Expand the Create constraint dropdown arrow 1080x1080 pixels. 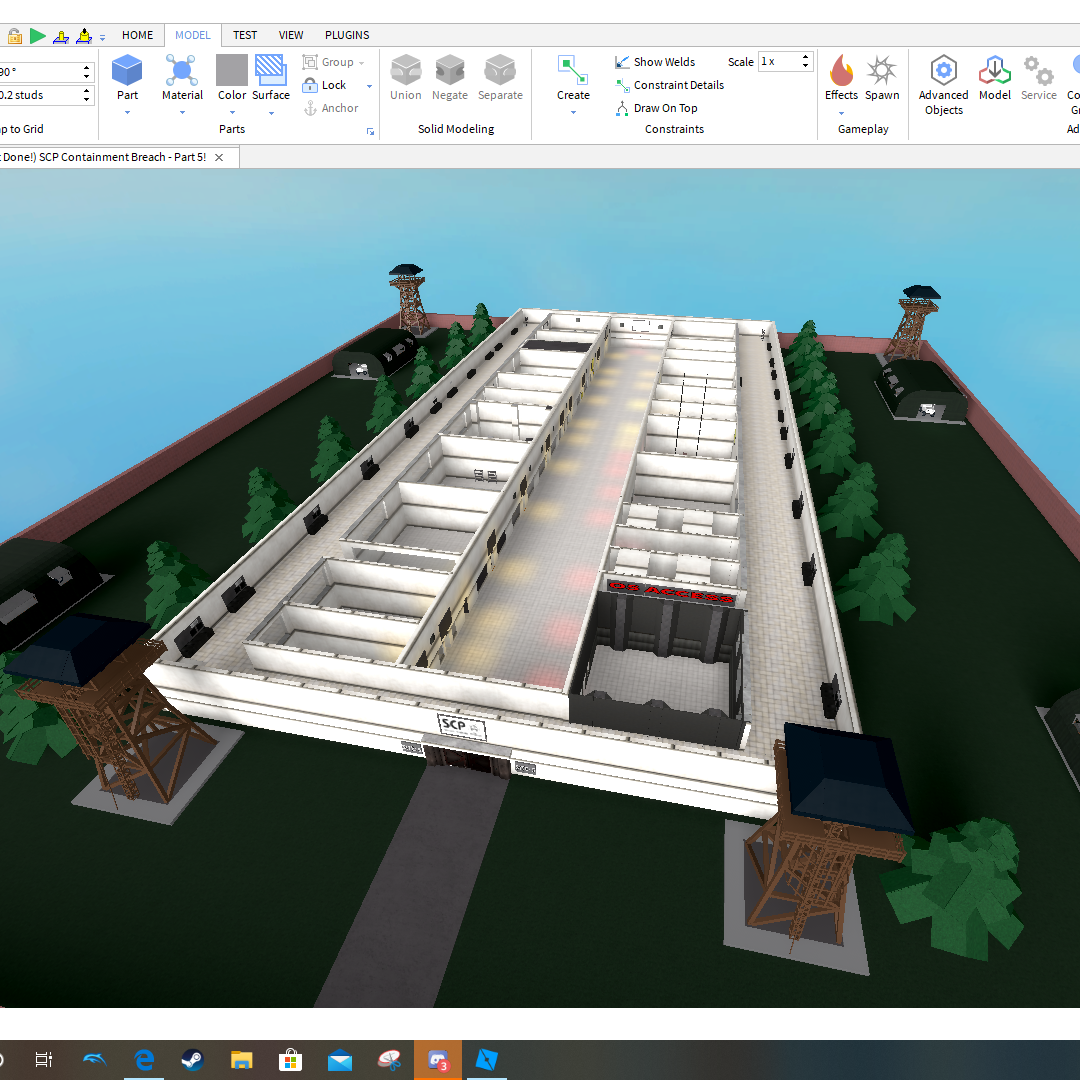point(573,112)
